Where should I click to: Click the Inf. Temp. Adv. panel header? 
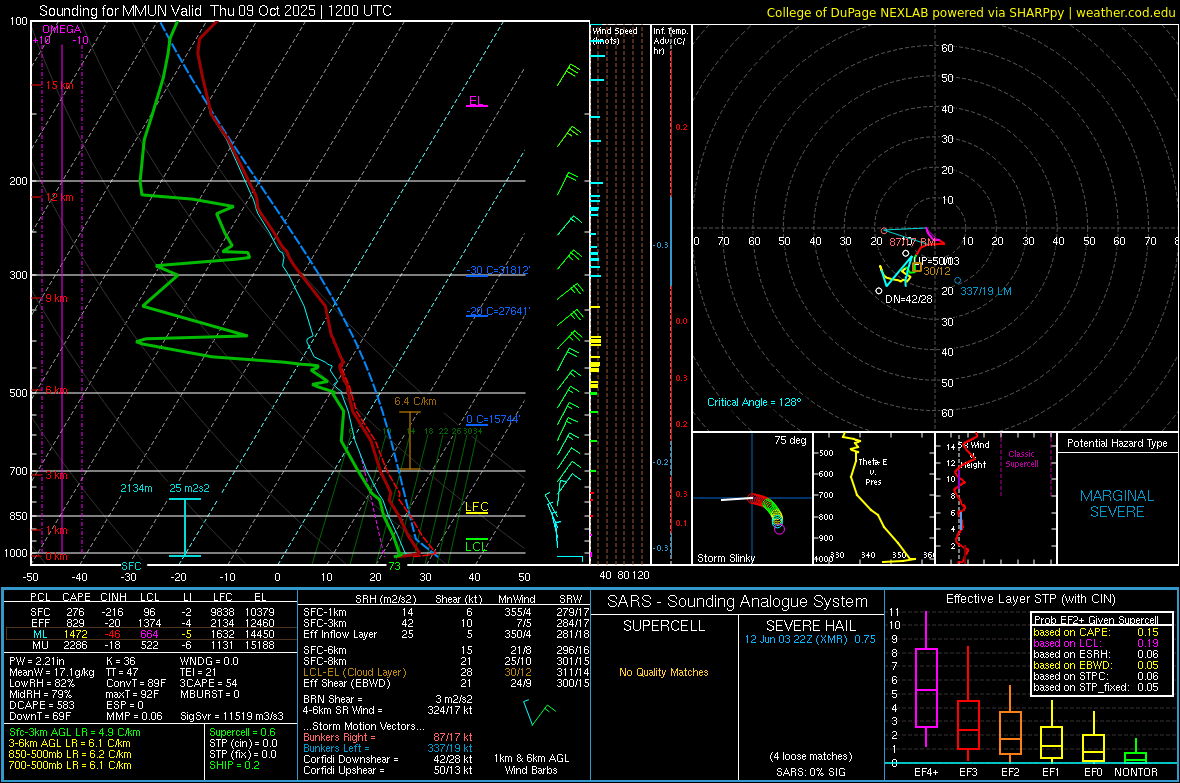point(670,41)
